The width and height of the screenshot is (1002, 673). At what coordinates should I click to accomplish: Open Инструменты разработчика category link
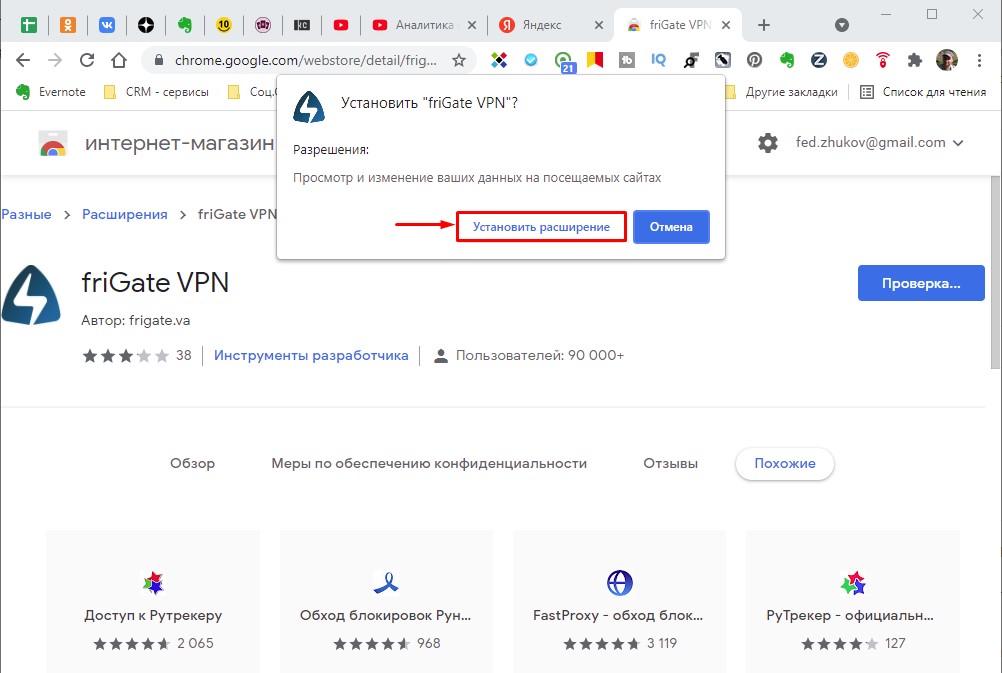click(x=311, y=355)
